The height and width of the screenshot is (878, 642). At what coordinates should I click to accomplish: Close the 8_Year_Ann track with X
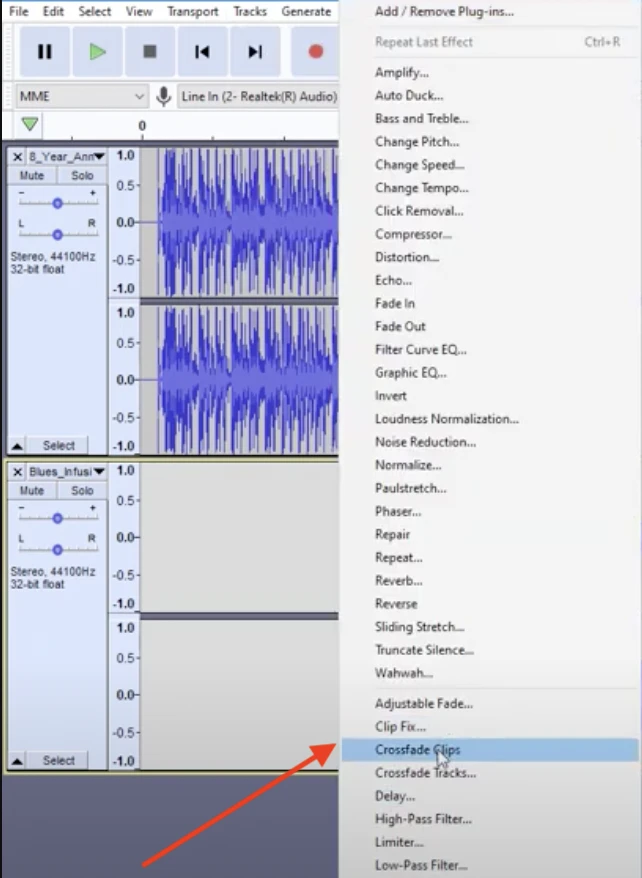(x=17, y=157)
